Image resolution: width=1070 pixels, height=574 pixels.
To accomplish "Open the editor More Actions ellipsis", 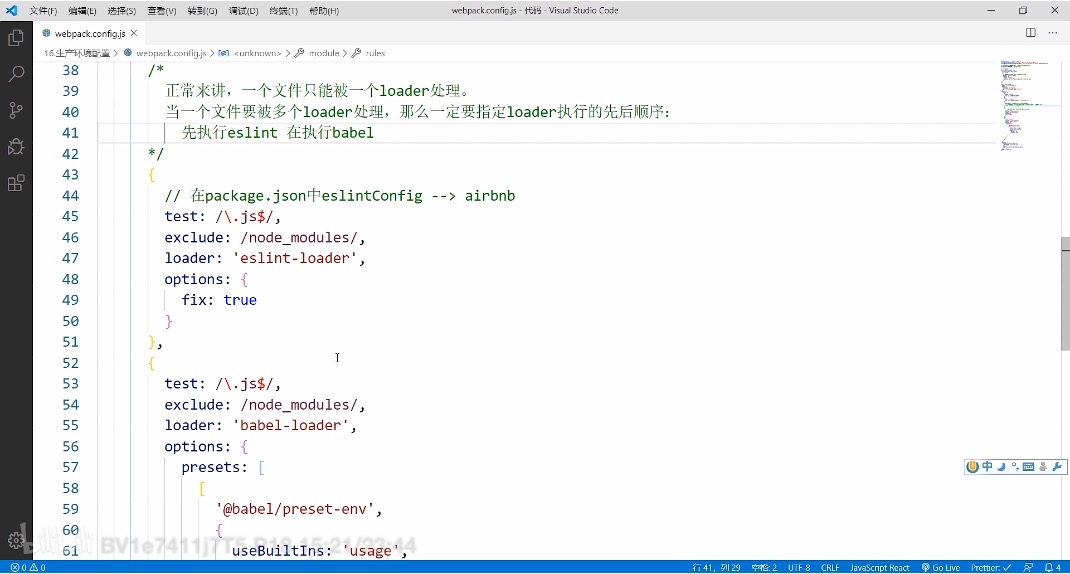I will point(1052,33).
